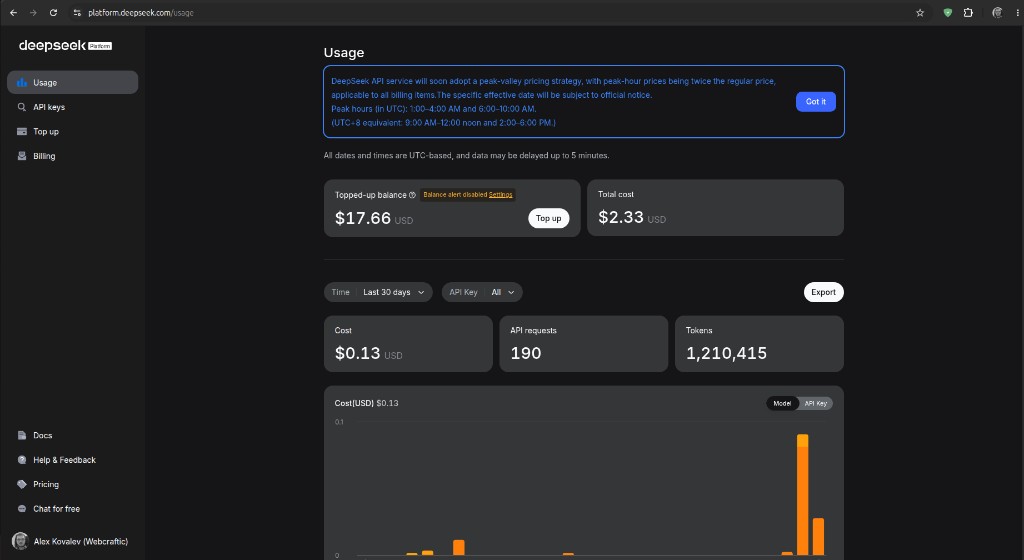The width and height of the screenshot is (1024, 560).
Task: Open site info icon in address bar
Action: (x=77, y=12)
